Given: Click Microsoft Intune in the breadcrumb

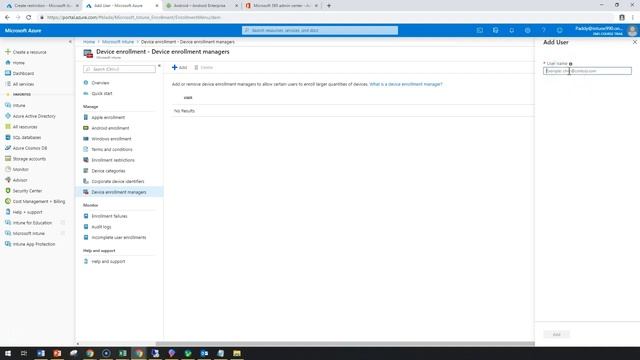Looking at the screenshot, I should 118,42.
